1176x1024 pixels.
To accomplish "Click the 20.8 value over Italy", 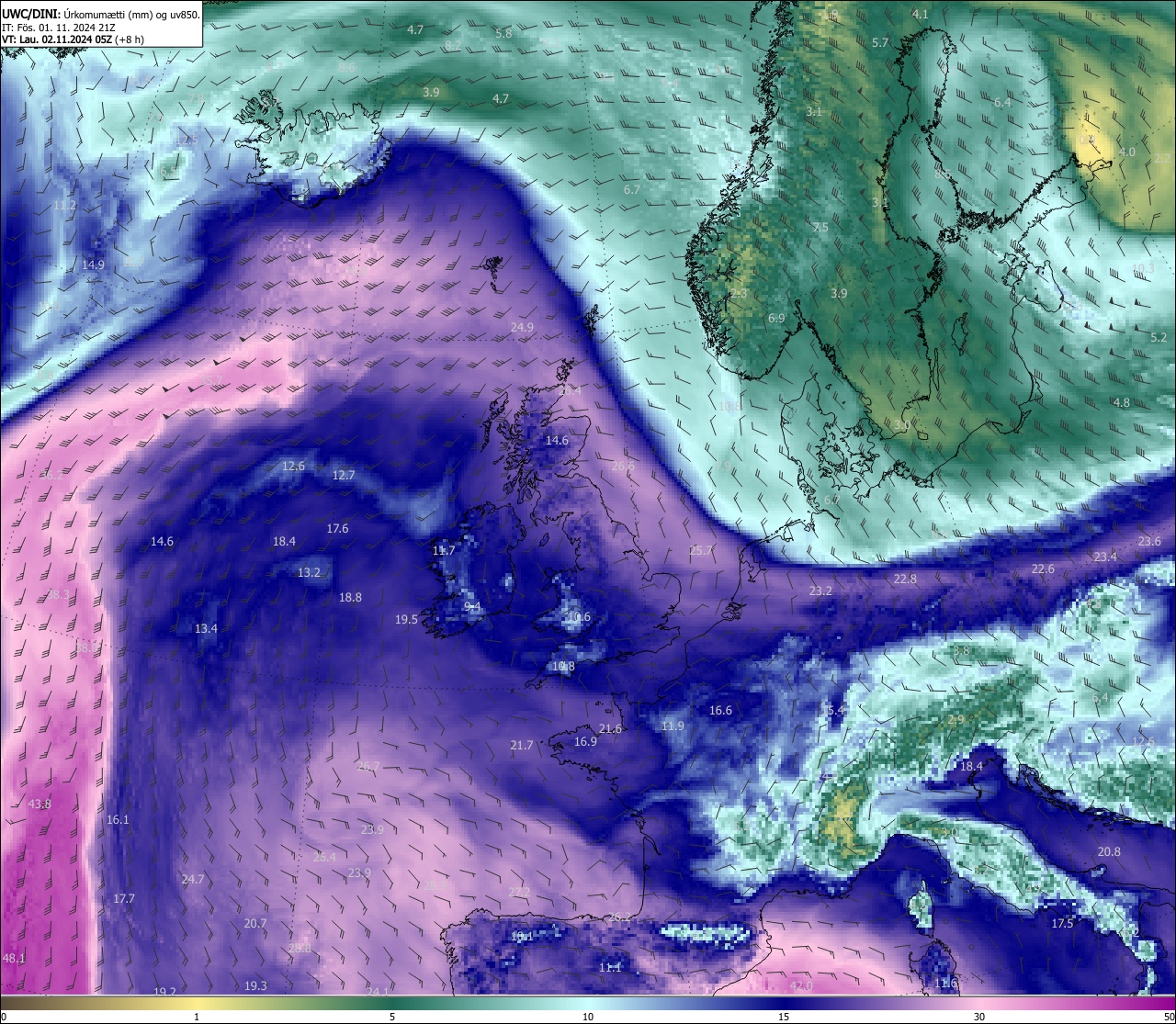I will (1109, 852).
